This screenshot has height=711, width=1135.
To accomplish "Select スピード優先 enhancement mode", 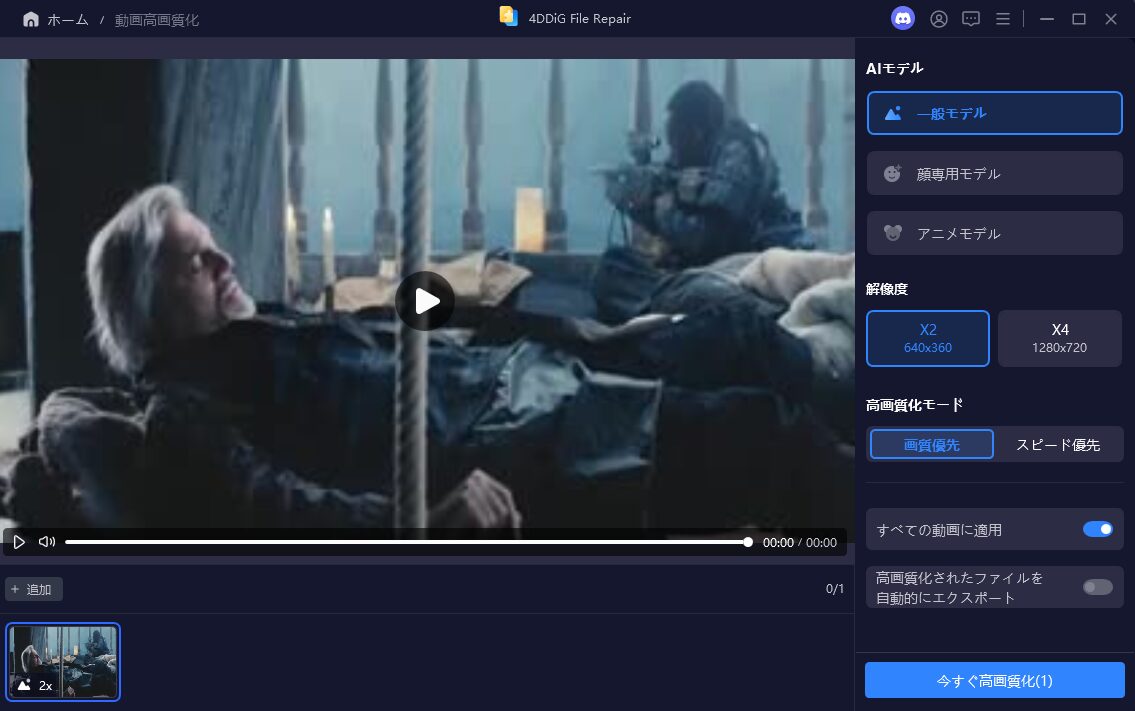I will (1058, 445).
